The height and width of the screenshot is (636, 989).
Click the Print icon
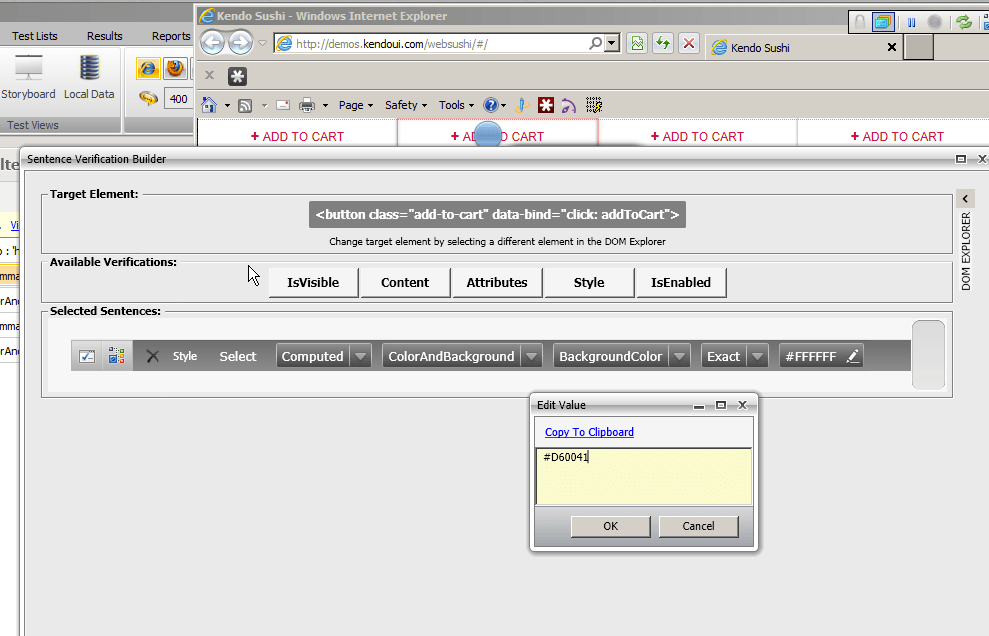click(307, 105)
